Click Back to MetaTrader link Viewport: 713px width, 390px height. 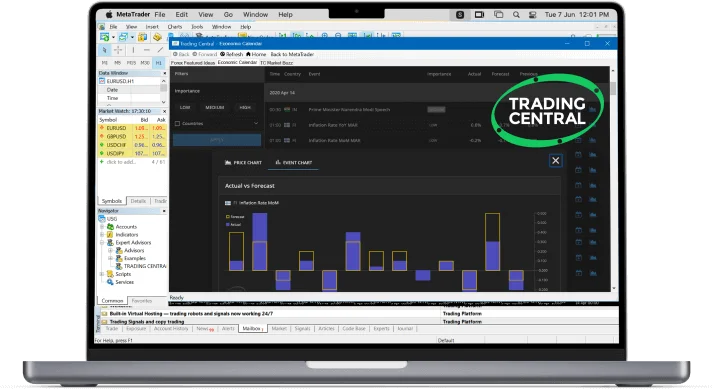292,54
